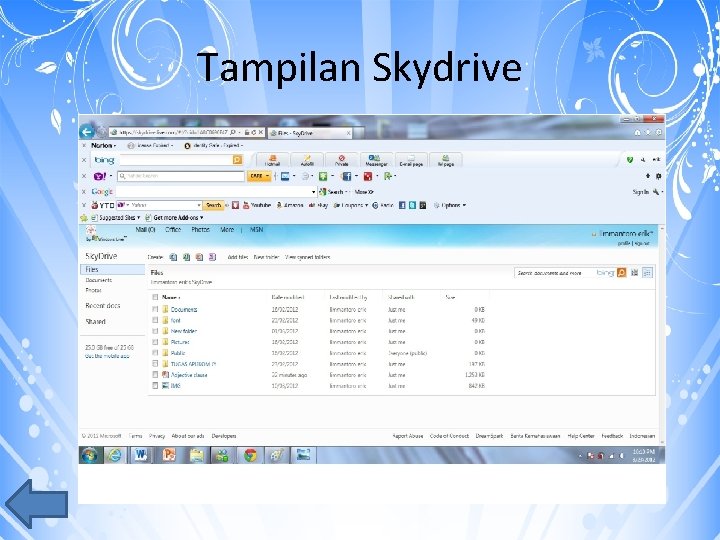Screen dimensions: 720x540
Task: Click the IM page toolbar icon
Action: 445,160
